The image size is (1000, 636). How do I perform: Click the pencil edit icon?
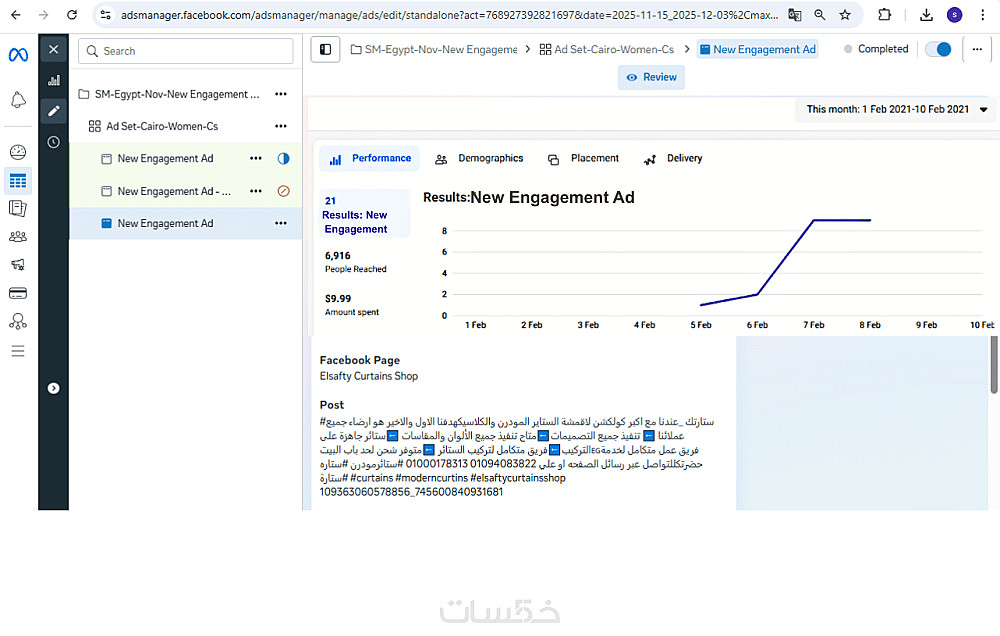tap(54, 110)
